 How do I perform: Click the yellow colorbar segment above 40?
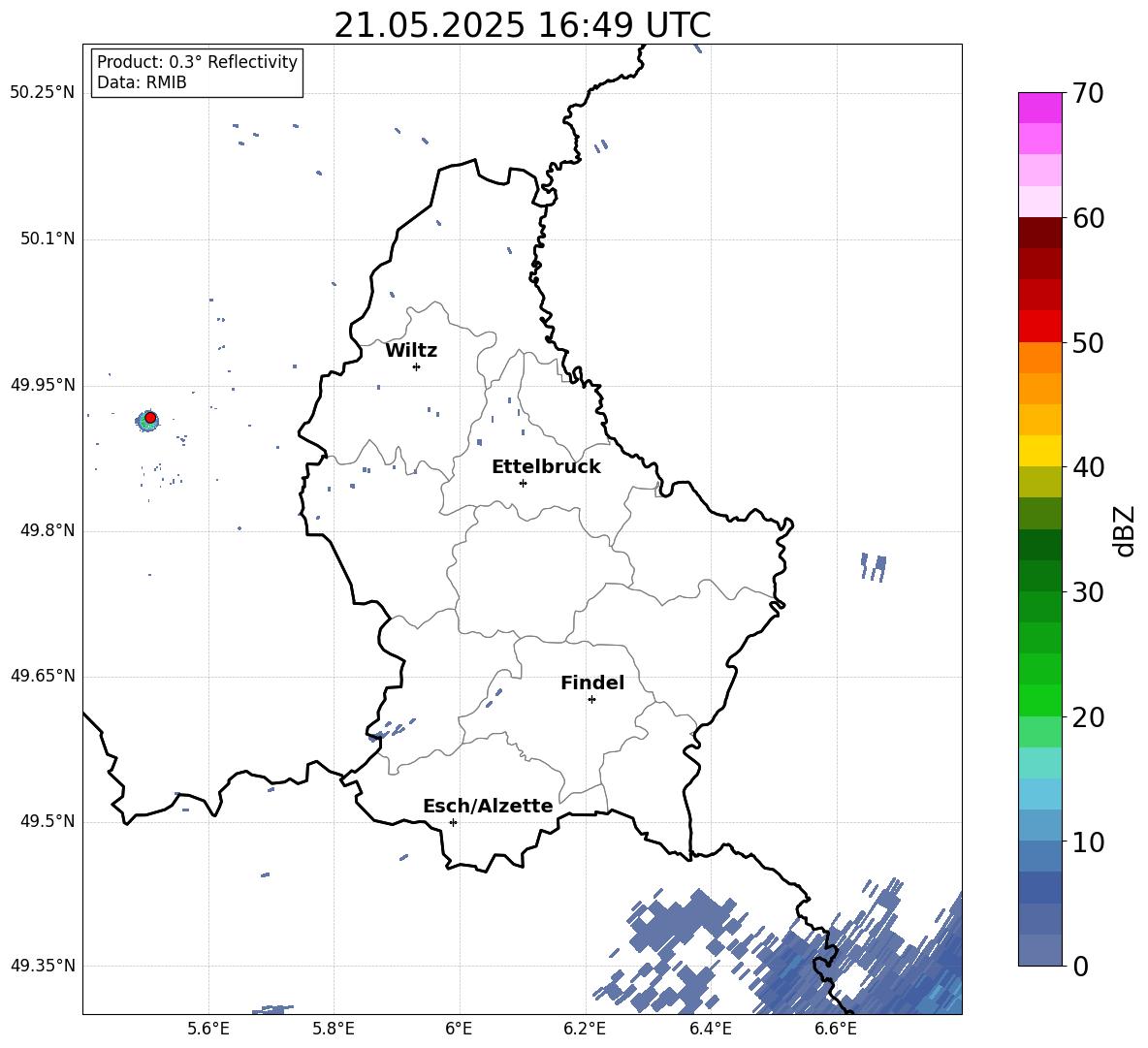(1039, 451)
